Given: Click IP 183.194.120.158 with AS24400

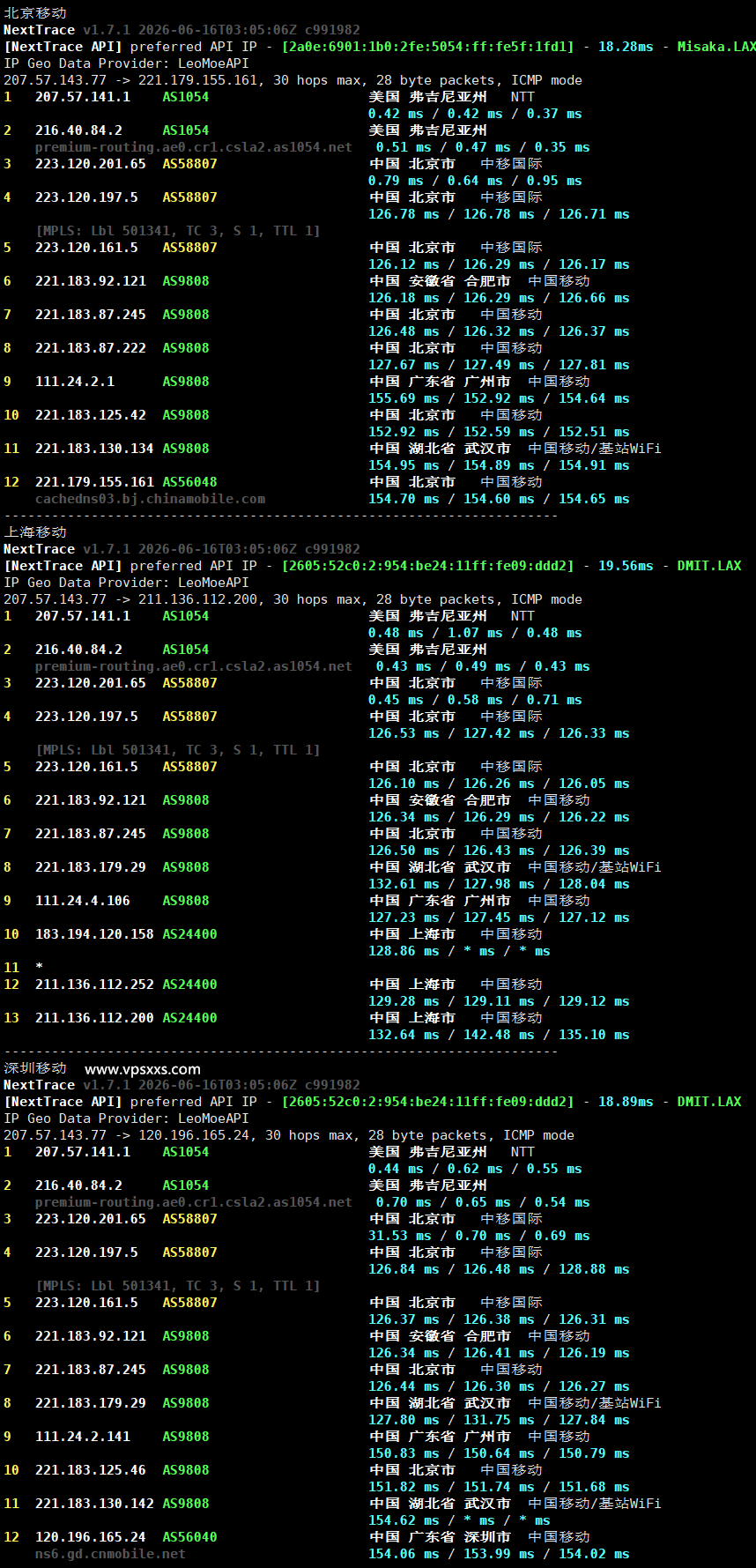Looking at the screenshot, I should tap(94, 934).
